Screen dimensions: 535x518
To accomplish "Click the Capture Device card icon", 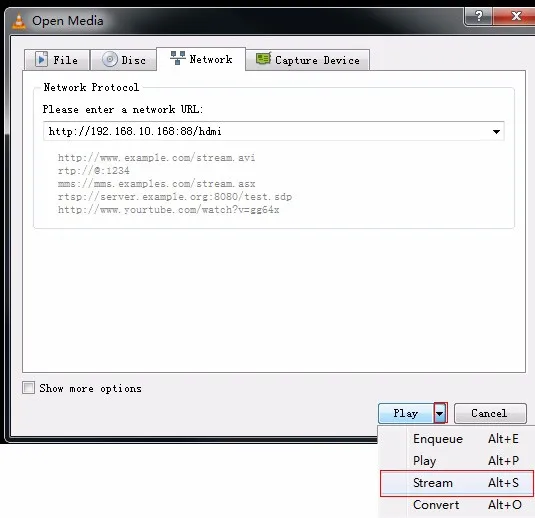I will pos(263,58).
